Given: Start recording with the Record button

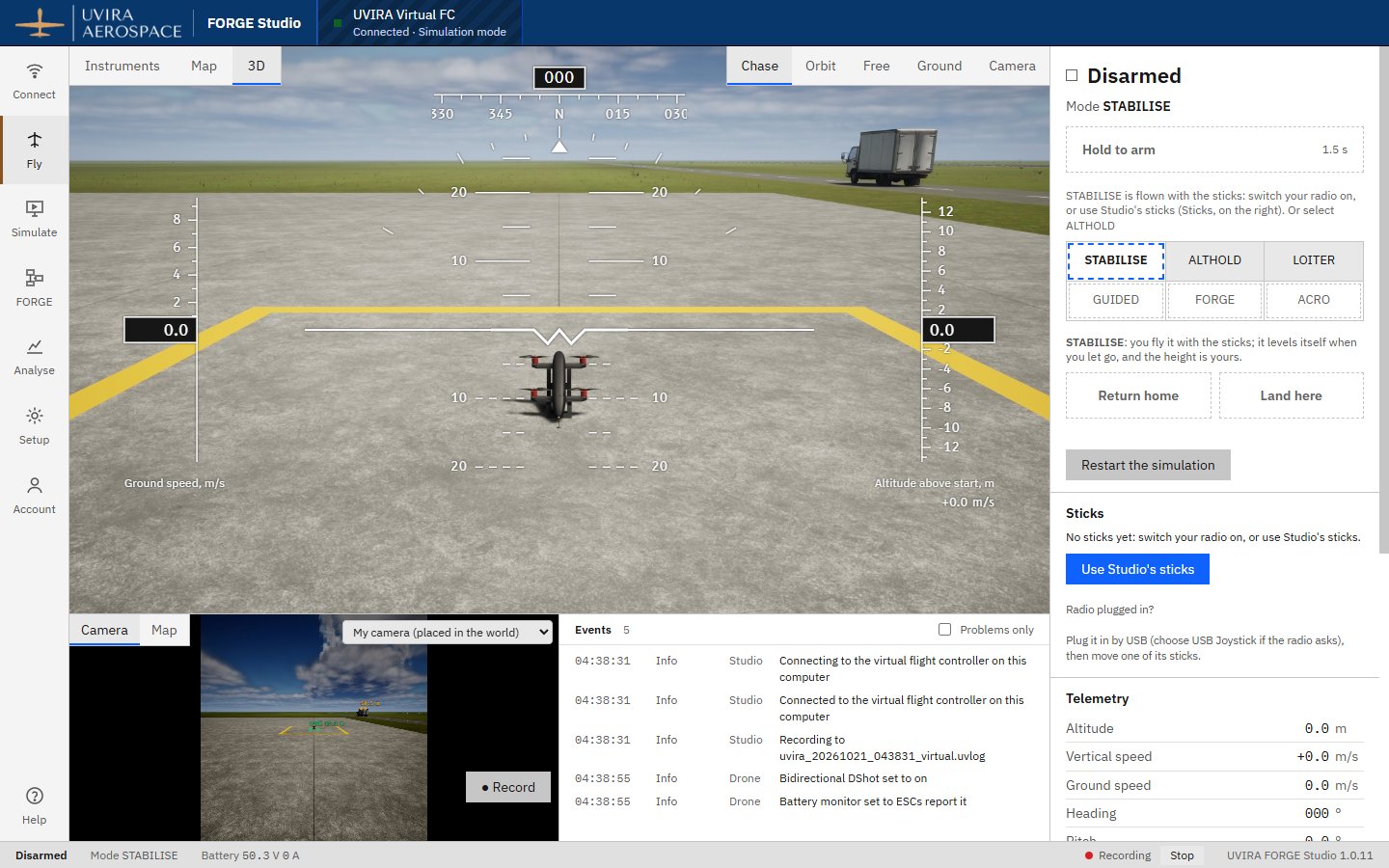Looking at the screenshot, I should [x=508, y=787].
